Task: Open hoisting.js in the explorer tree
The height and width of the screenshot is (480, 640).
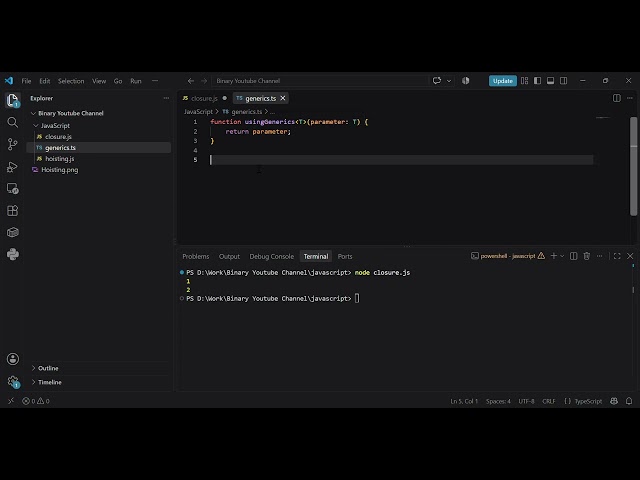Action: [60, 159]
